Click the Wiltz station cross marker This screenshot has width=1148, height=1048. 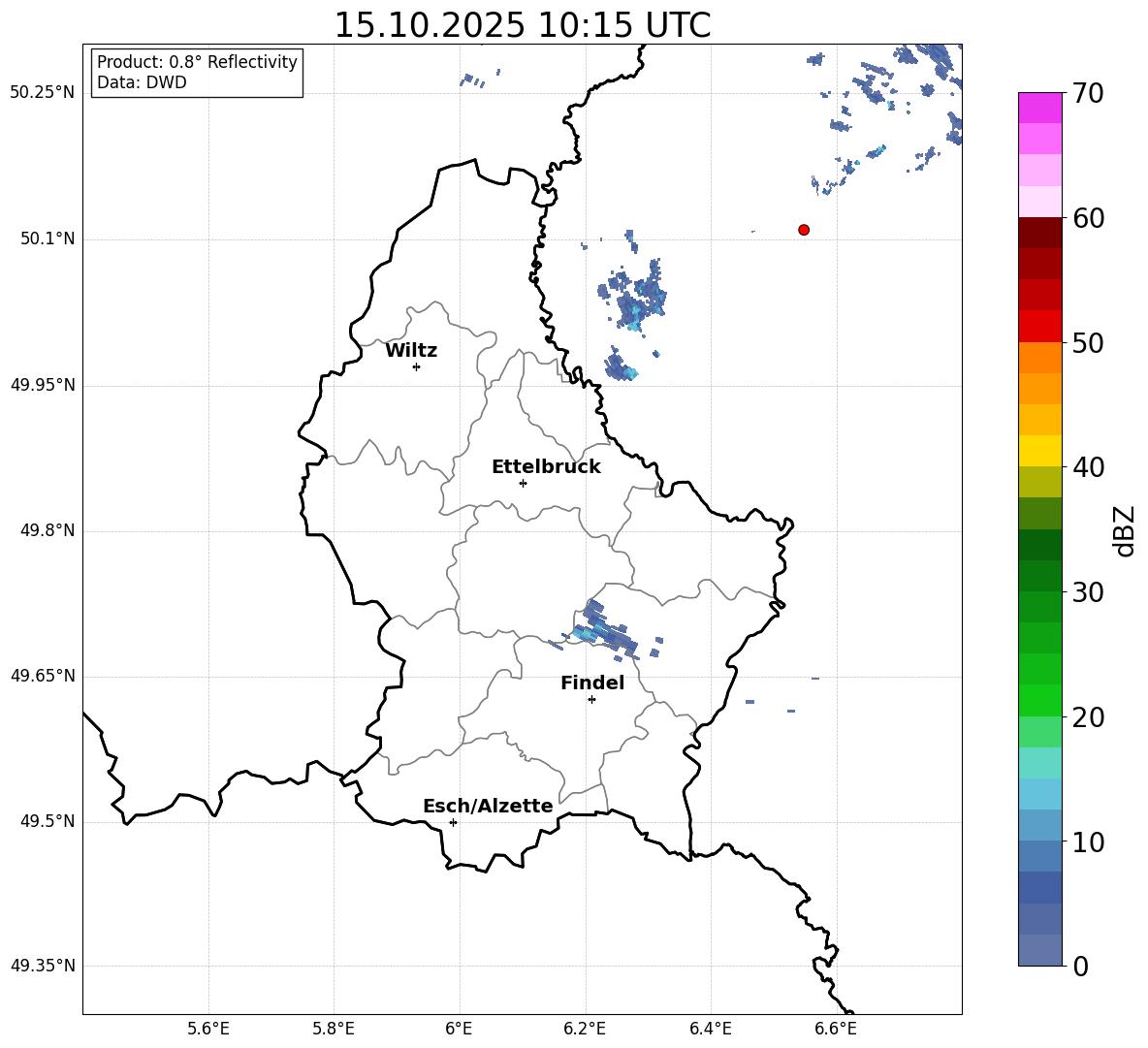[x=417, y=366]
